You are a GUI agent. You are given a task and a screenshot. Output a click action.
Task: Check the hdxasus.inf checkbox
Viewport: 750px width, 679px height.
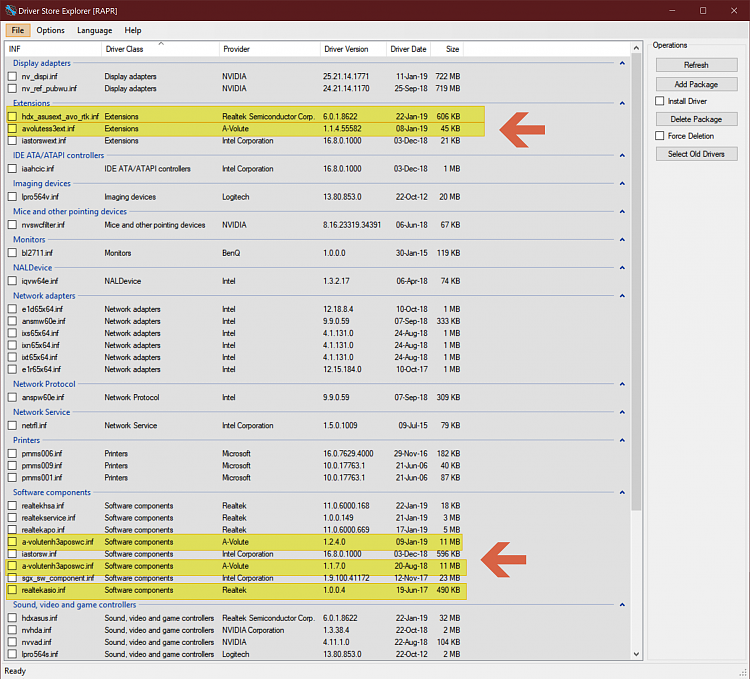12,618
